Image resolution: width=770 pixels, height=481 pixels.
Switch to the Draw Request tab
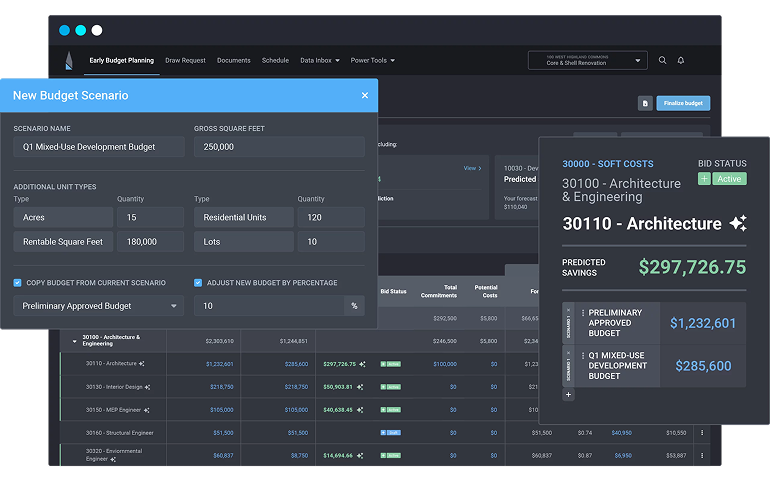pos(185,60)
